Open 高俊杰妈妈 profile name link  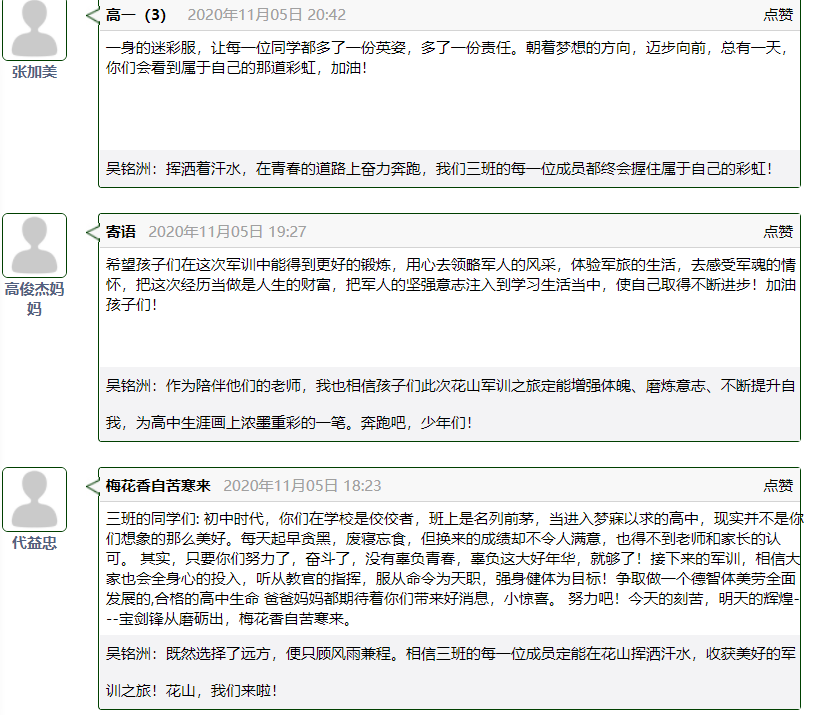pyautogui.click(x=34, y=299)
